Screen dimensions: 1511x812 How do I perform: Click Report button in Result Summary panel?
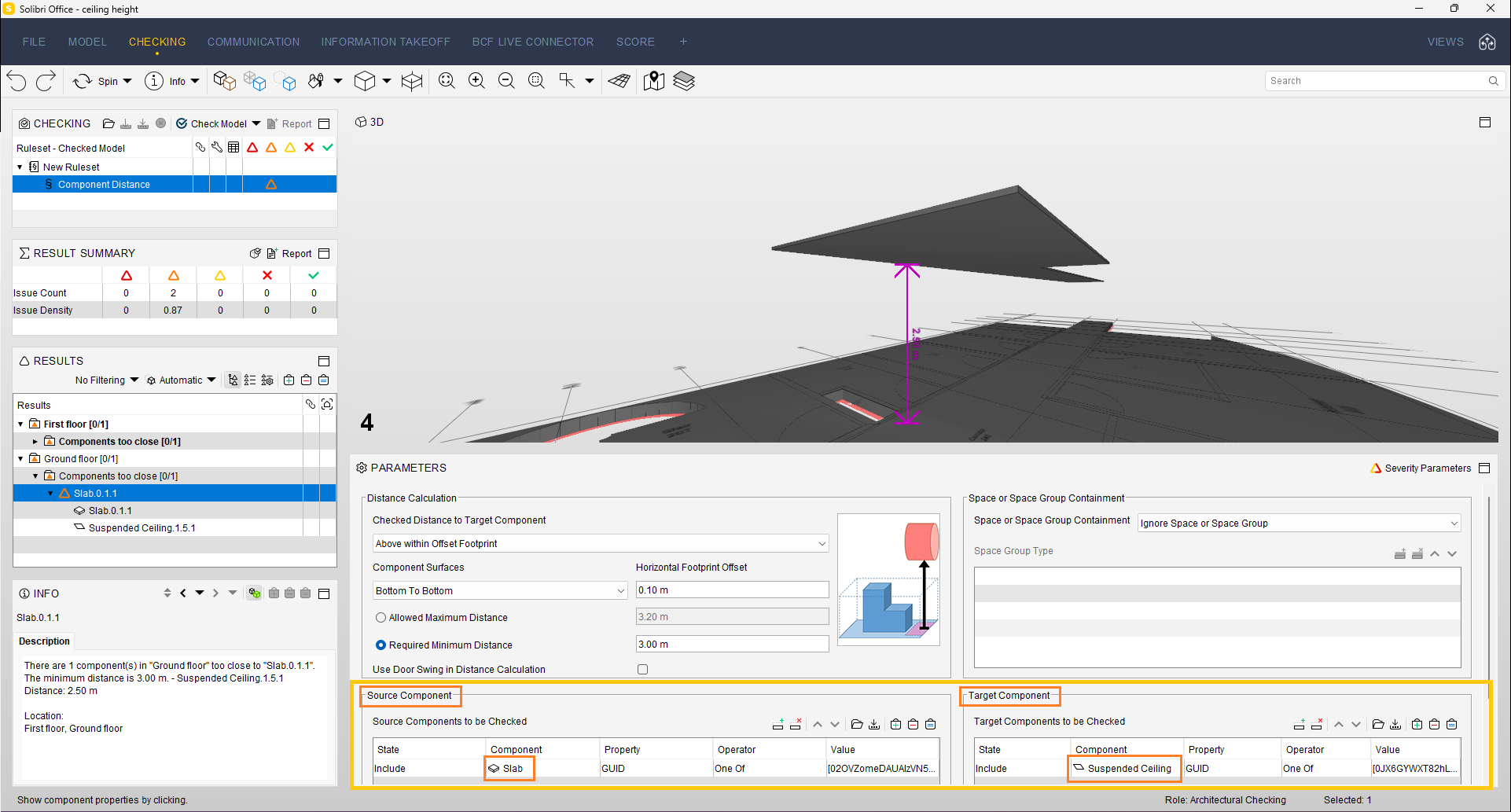pyautogui.click(x=289, y=253)
